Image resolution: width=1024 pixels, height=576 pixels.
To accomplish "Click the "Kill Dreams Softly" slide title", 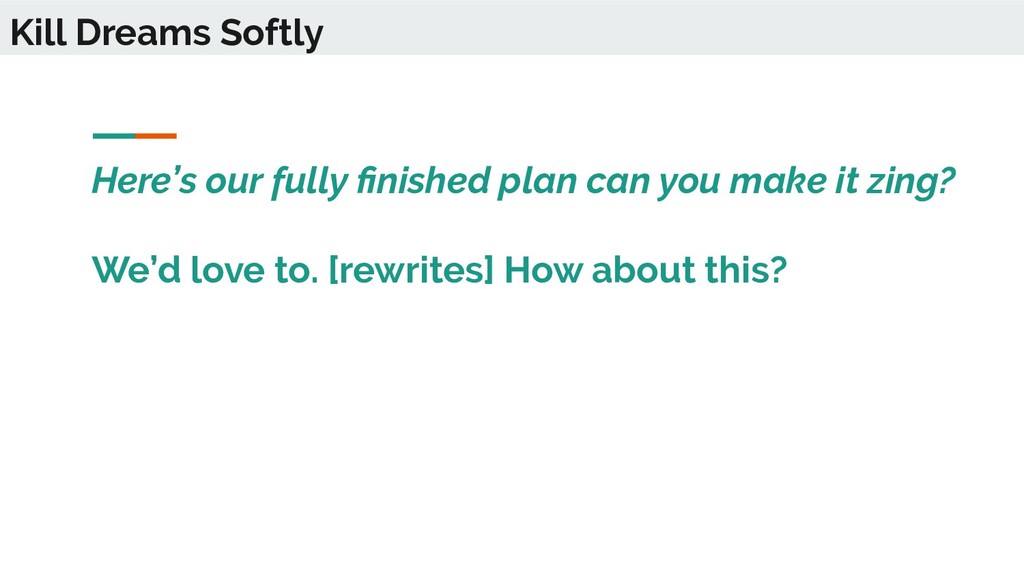I will (167, 33).
